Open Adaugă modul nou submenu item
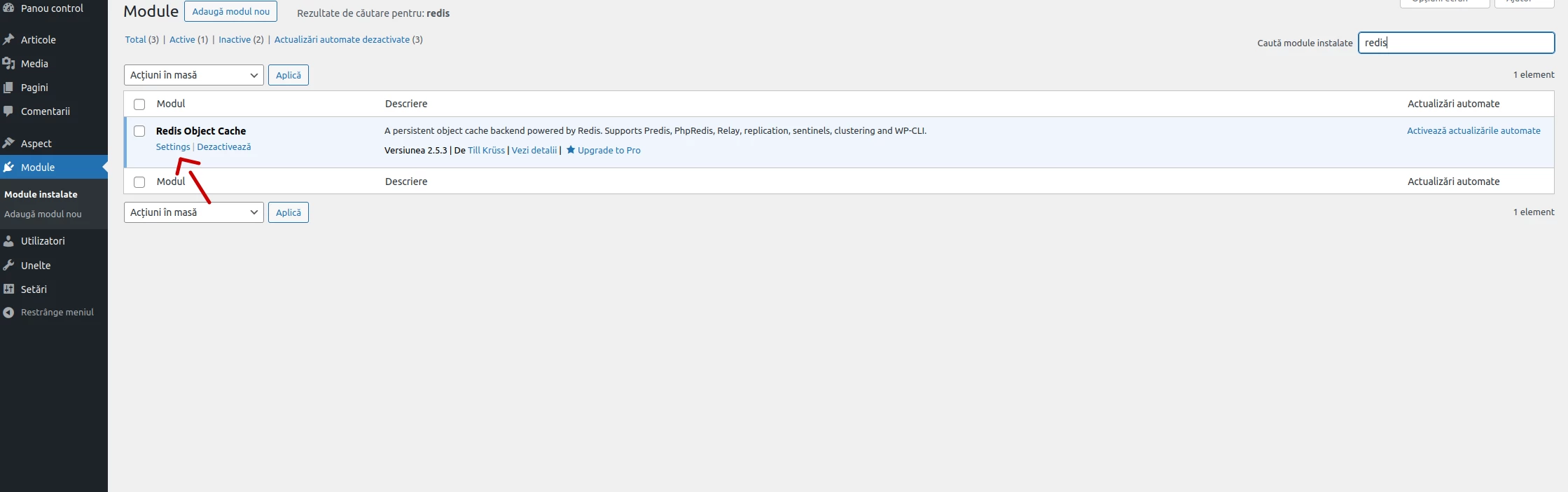1568x492 pixels. [x=43, y=214]
